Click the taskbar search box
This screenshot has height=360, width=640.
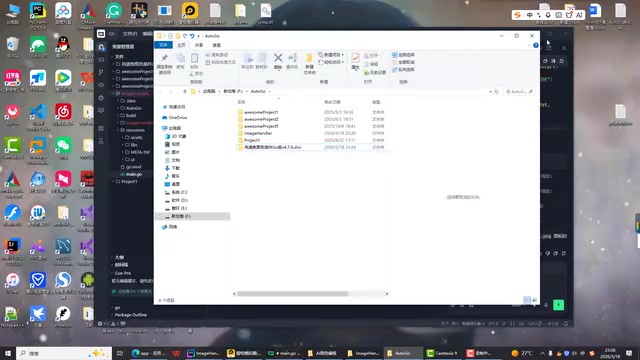[x=64, y=353]
